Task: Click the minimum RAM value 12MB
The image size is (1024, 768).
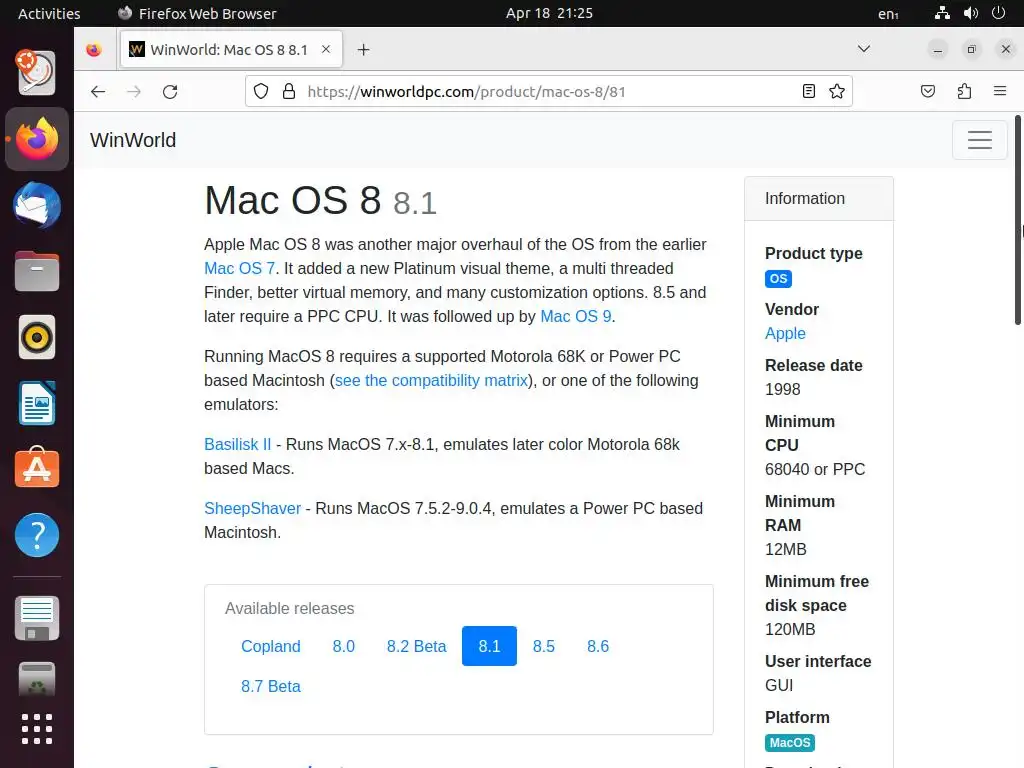Action: (786, 549)
